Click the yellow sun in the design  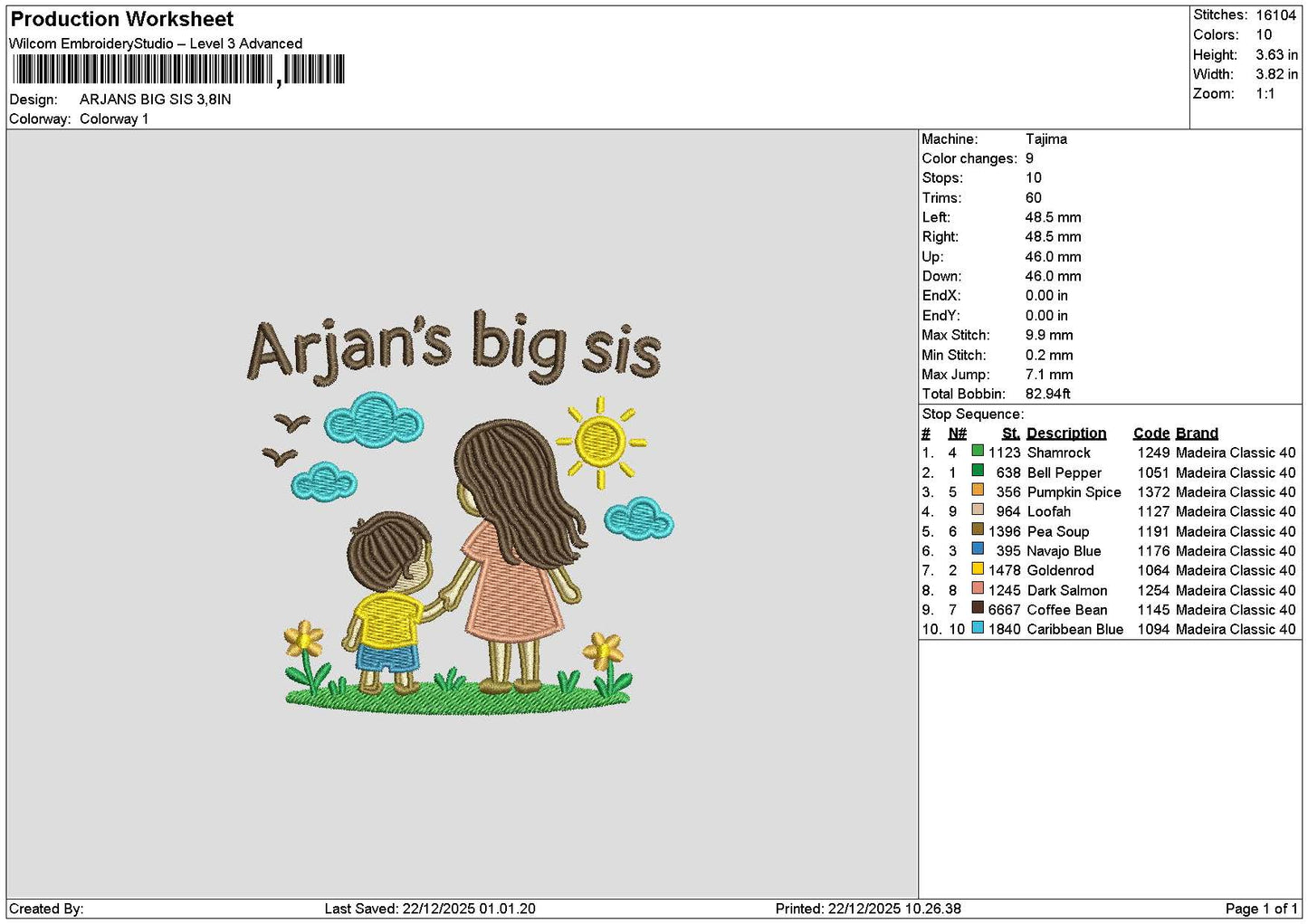click(x=601, y=443)
